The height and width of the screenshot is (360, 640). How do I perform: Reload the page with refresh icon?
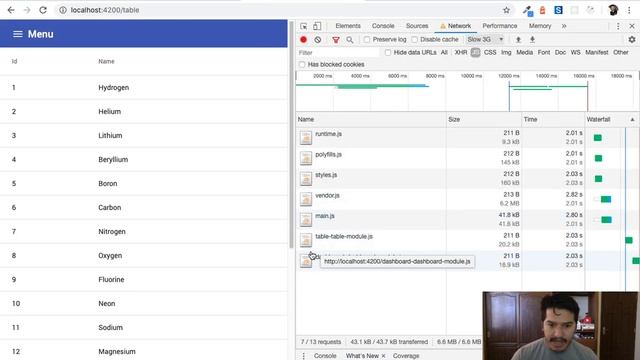[43, 10]
